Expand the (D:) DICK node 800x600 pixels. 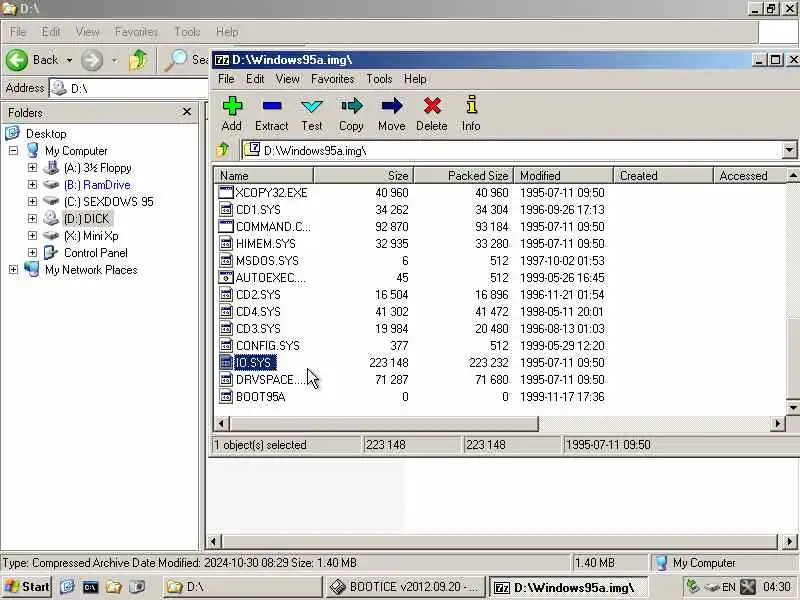pos(32,218)
